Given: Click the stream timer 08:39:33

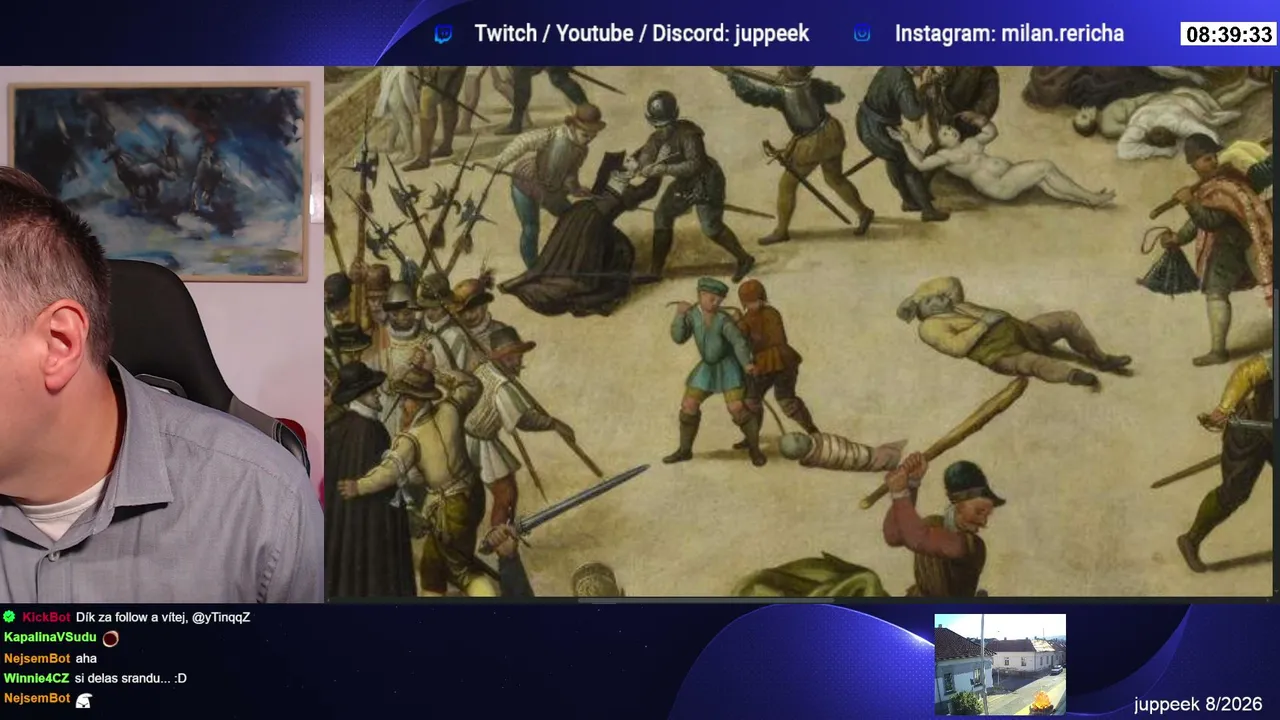Looking at the screenshot, I should click(x=1228, y=35).
